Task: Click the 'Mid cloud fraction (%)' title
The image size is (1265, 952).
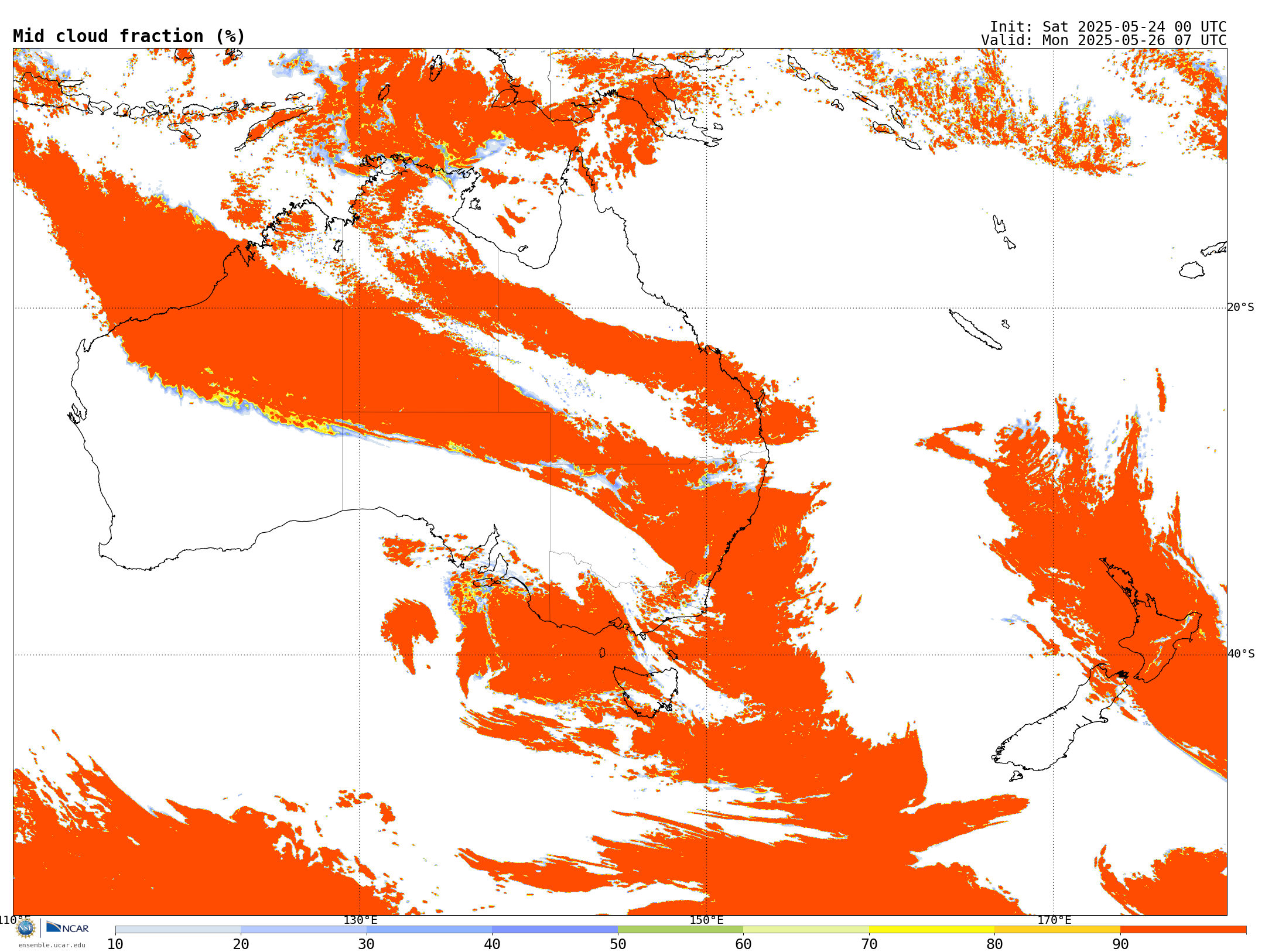Action: click(x=129, y=36)
